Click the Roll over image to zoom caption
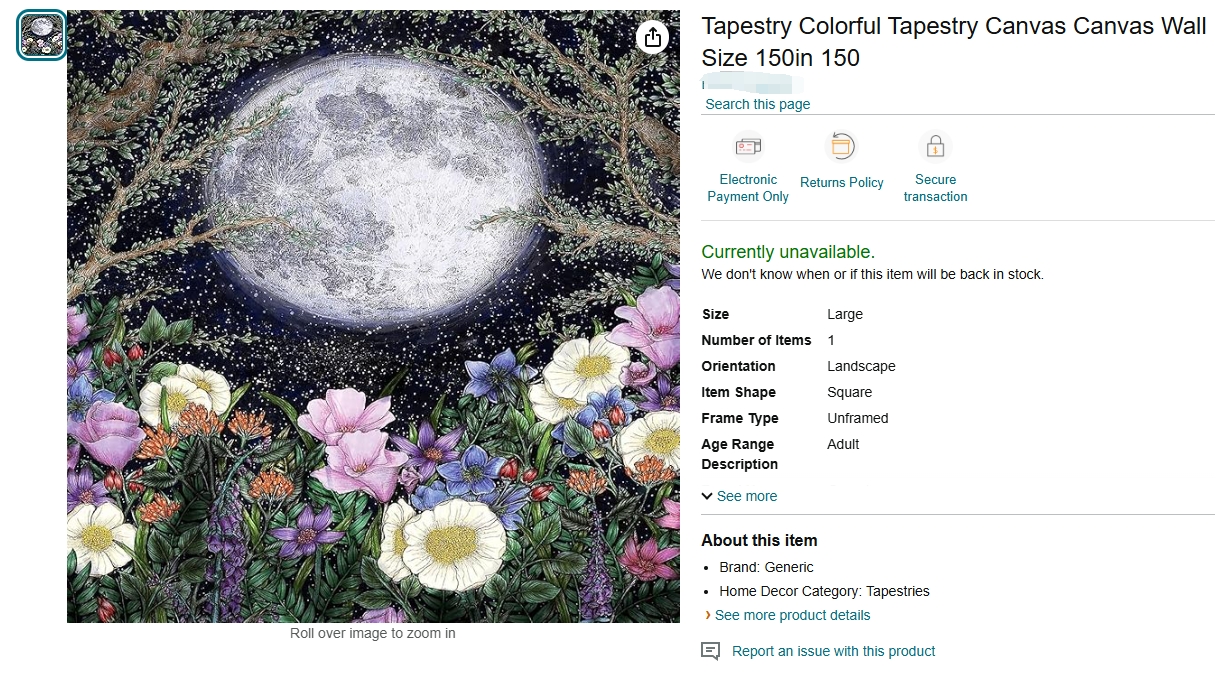The height and width of the screenshot is (682, 1232). click(373, 633)
